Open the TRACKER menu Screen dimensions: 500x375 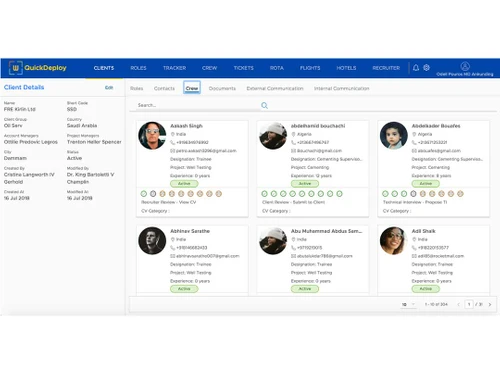point(174,68)
